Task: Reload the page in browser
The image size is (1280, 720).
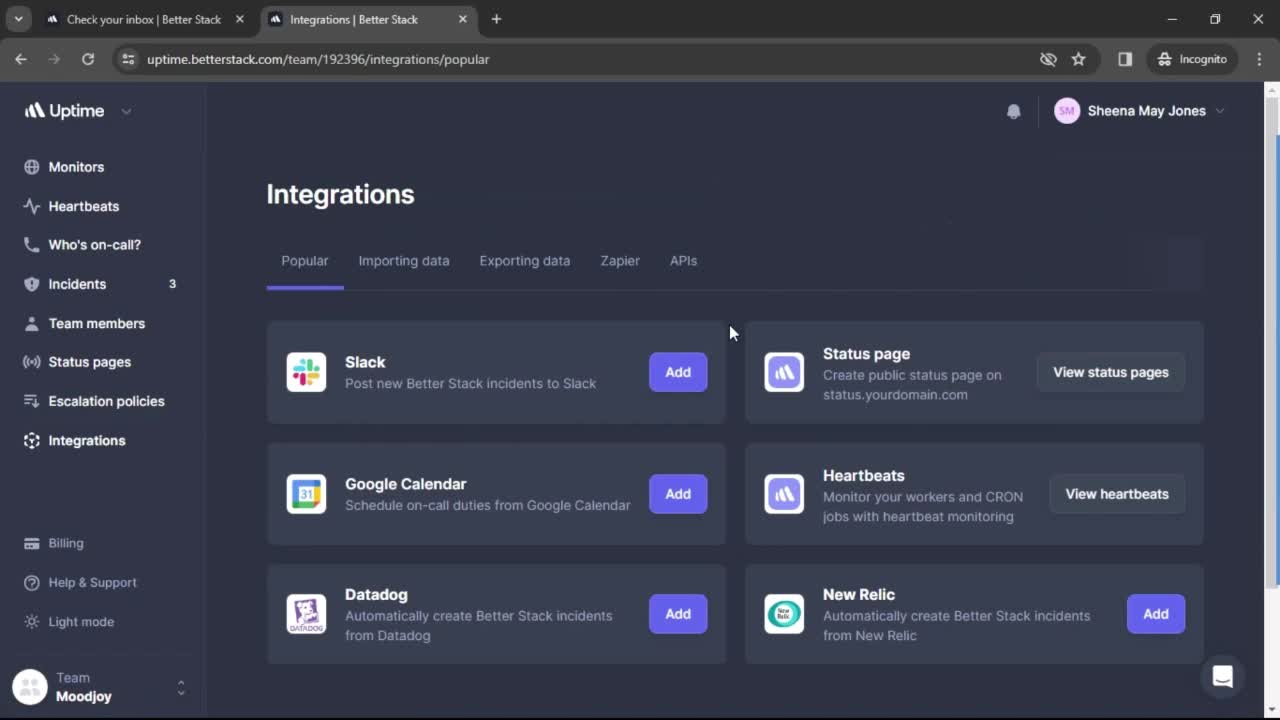Action: point(88,59)
